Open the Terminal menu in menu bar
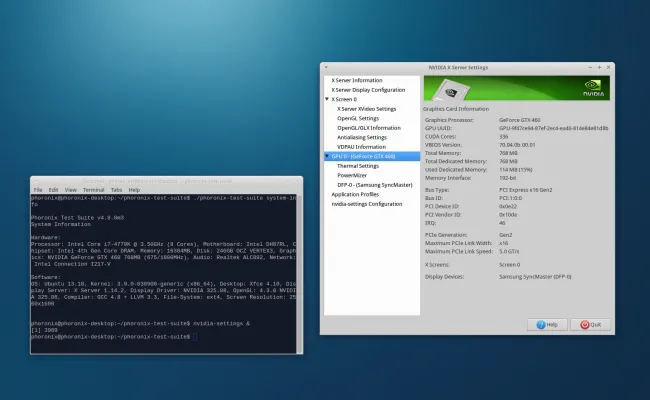650x400 pixels. (x=93, y=189)
